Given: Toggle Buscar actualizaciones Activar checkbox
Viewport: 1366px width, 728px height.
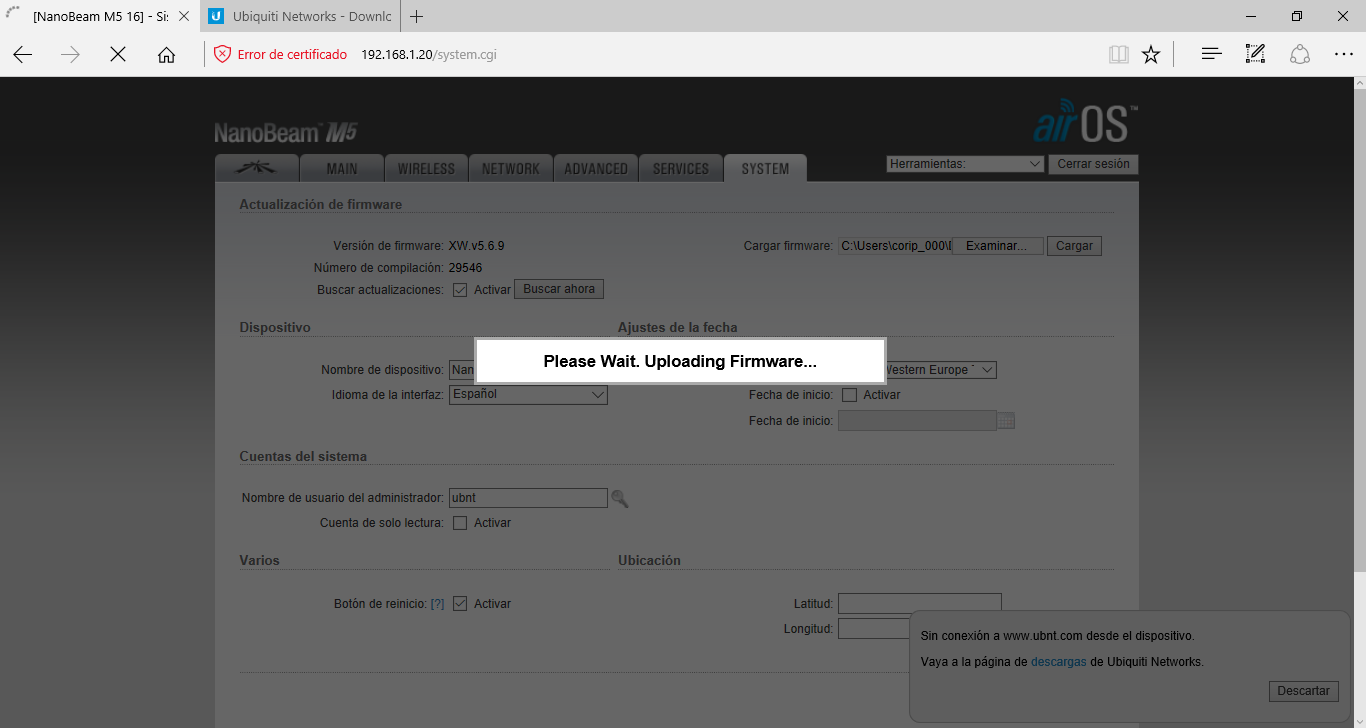Looking at the screenshot, I should (460, 290).
